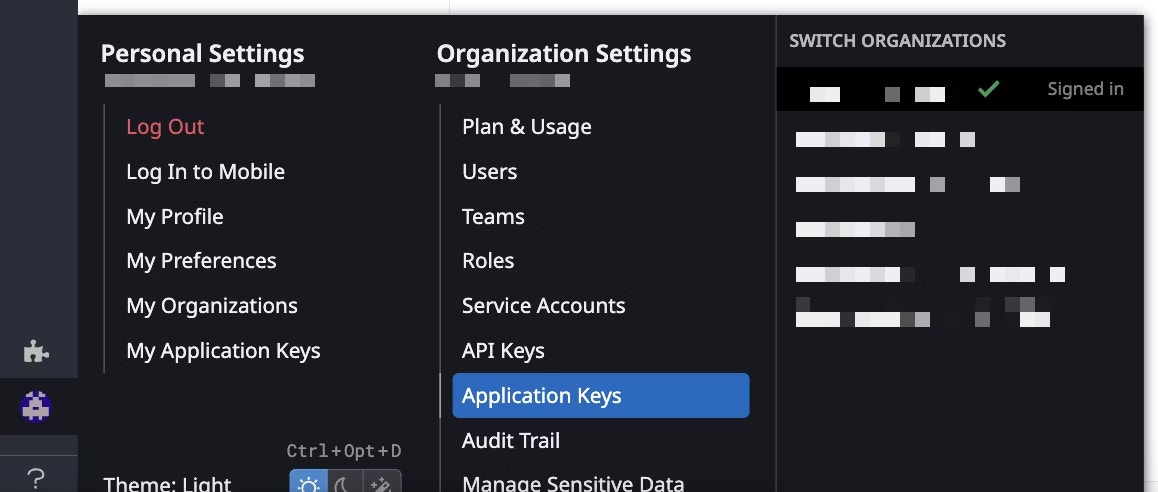Click the red Log Out link
Image resolution: width=1158 pixels, height=492 pixels.
pyautogui.click(x=165, y=127)
